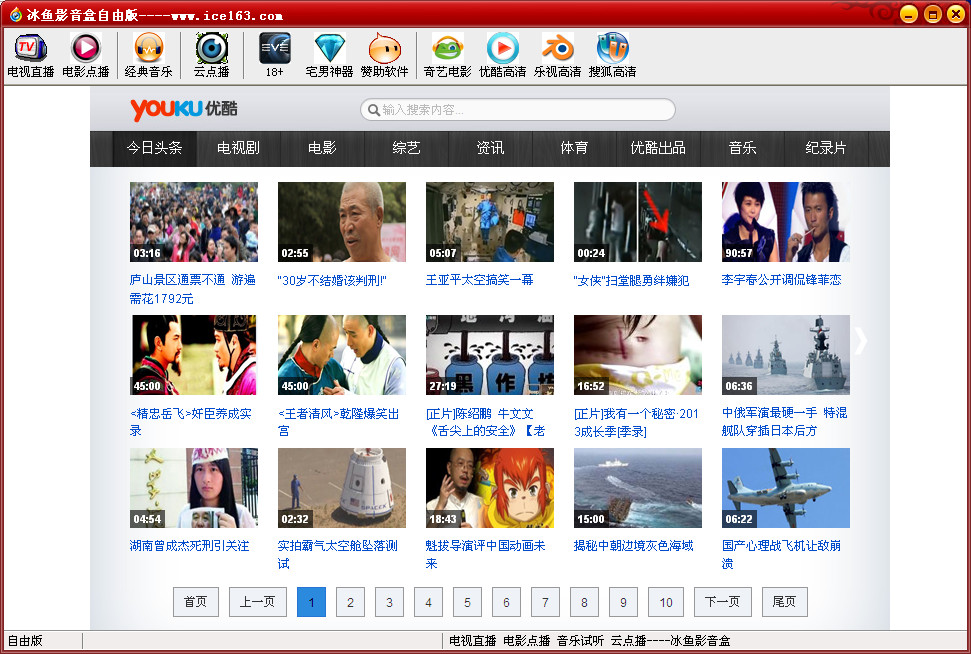Open the 湖南曾成杰 video thumbnail
The height and width of the screenshot is (654, 971).
[x=194, y=488]
